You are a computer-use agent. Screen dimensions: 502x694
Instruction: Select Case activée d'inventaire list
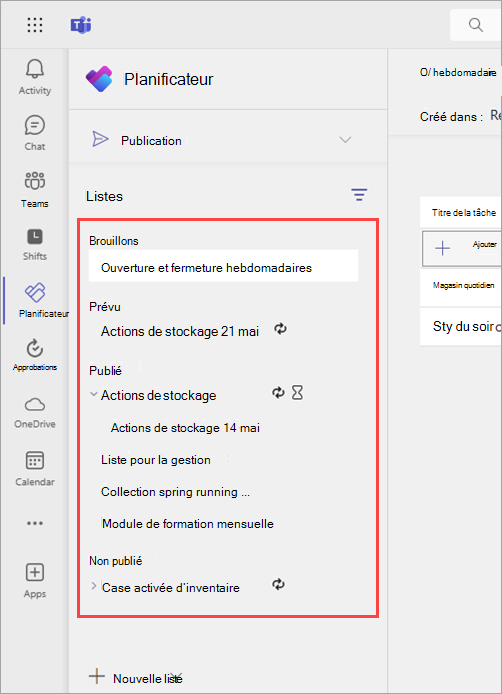pos(170,588)
